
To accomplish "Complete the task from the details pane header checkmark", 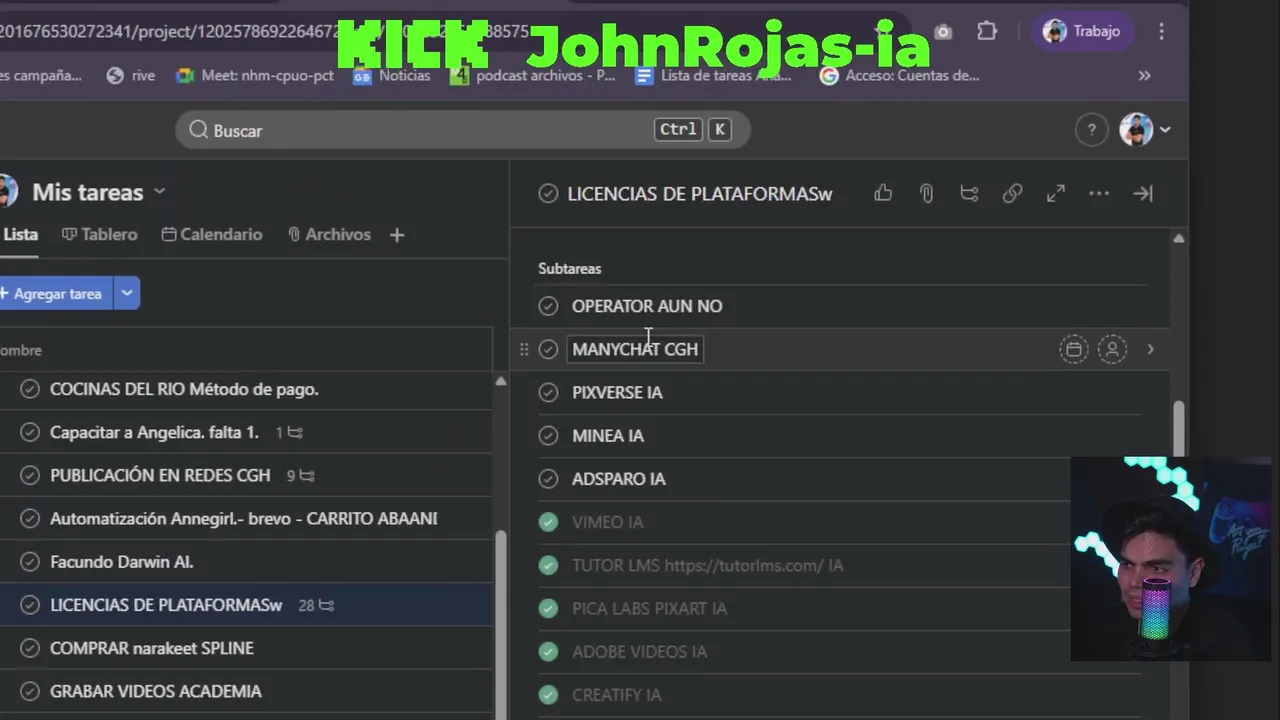I will [548, 193].
